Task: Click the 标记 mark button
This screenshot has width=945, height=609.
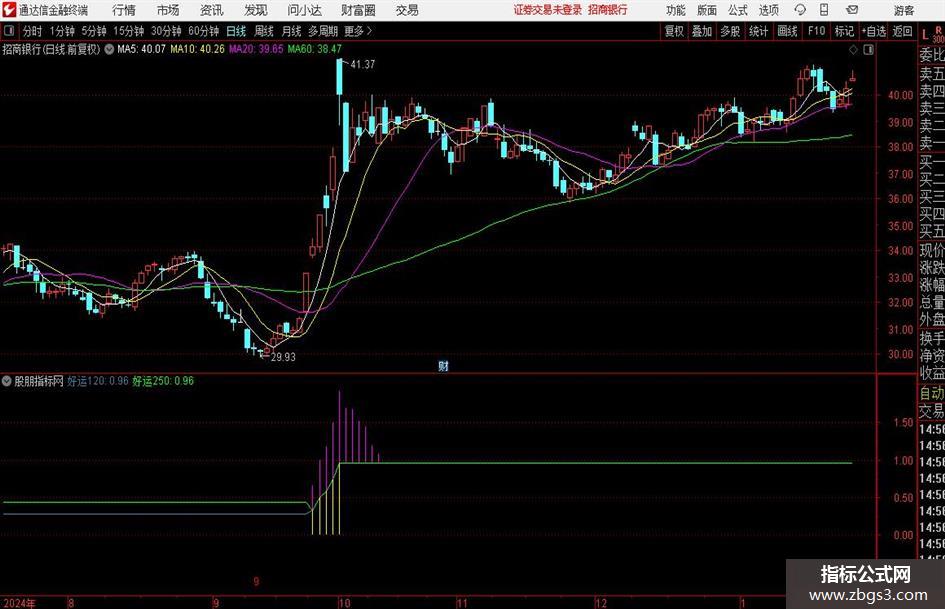Action: tap(844, 31)
